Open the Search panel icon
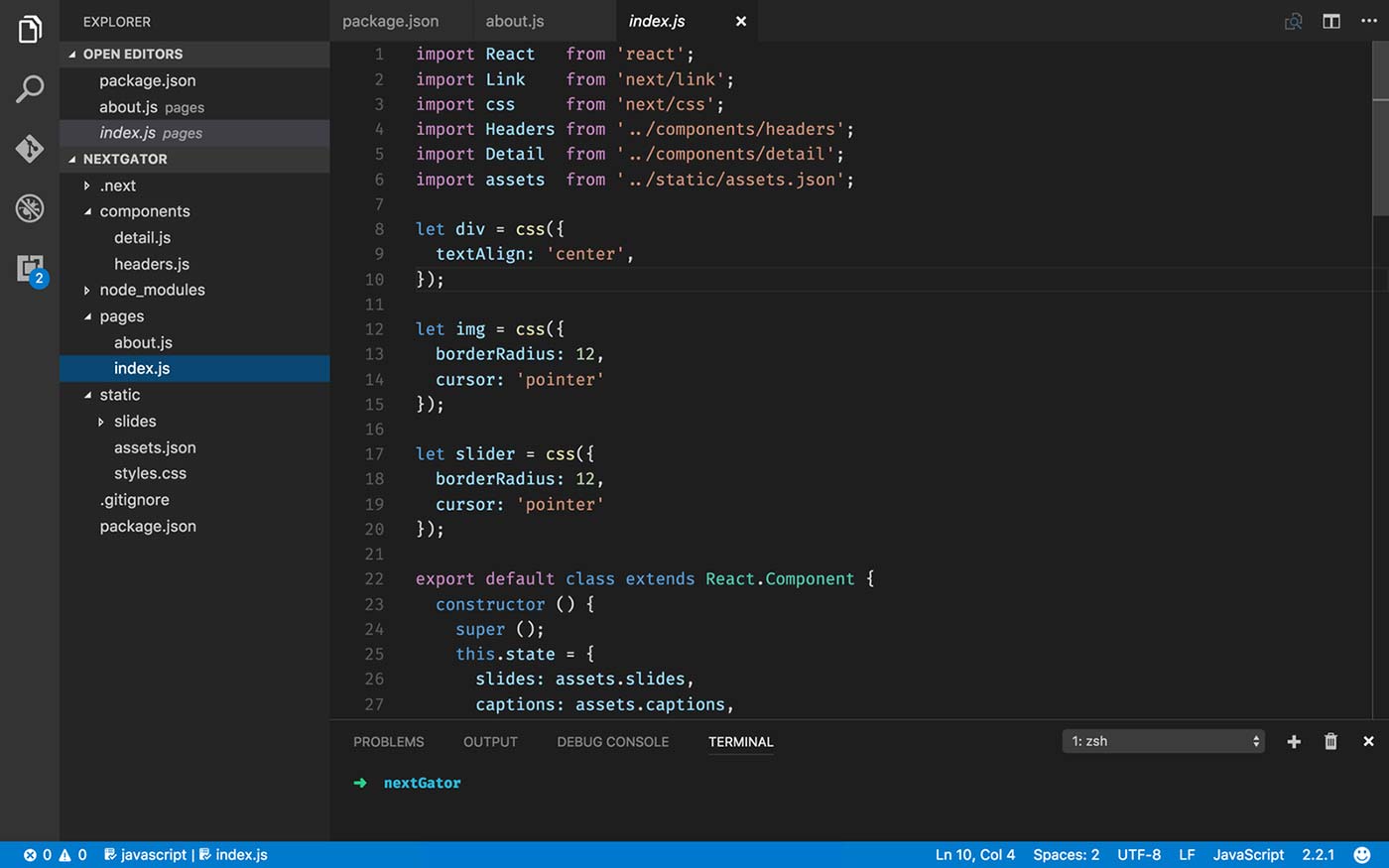This screenshot has height=868, width=1389. [x=29, y=89]
